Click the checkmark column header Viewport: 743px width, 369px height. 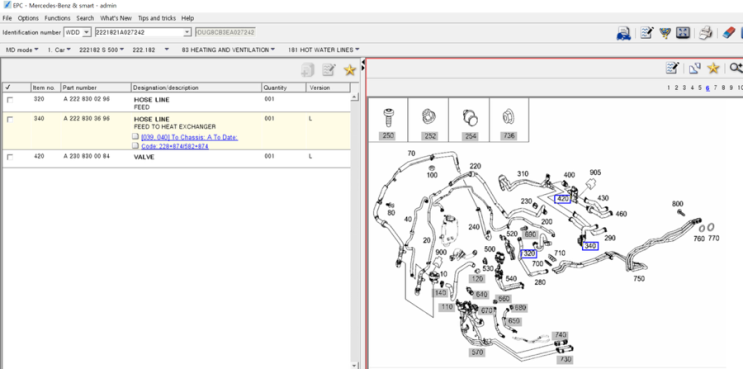pos(17,88)
